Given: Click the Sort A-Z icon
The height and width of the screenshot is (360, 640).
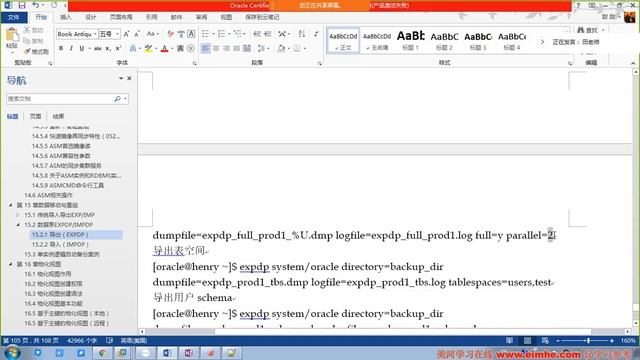Looking at the screenshot, I should click(302, 34).
